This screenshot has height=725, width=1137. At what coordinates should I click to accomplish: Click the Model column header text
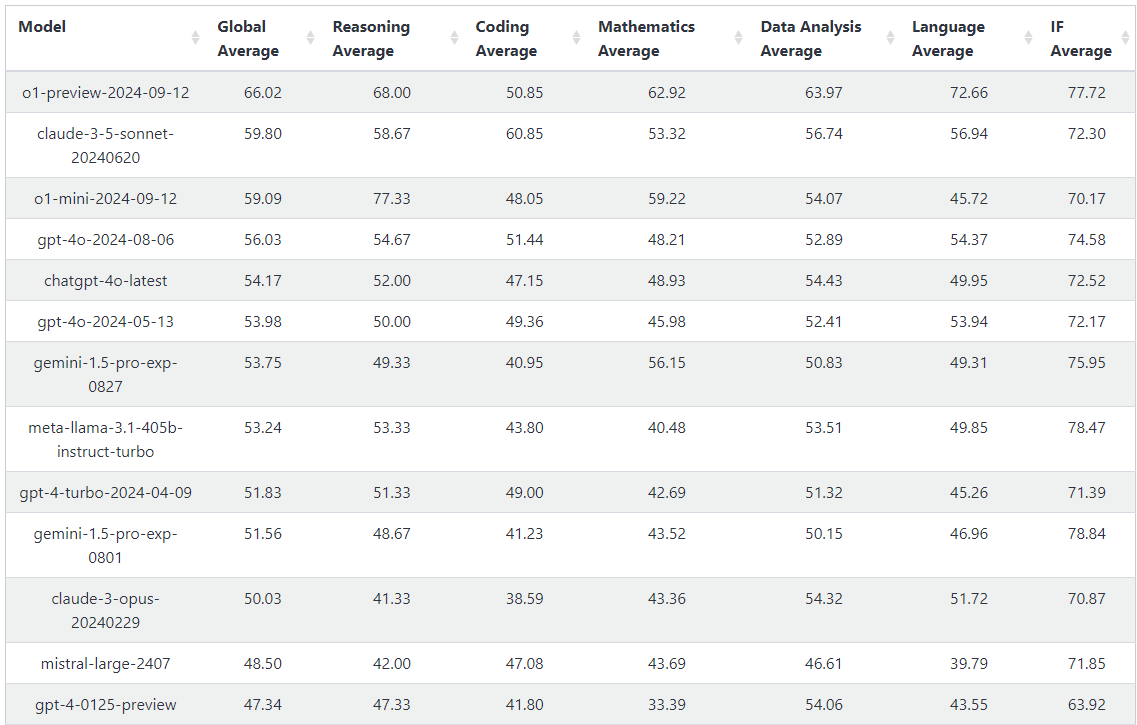(x=43, y=27)
